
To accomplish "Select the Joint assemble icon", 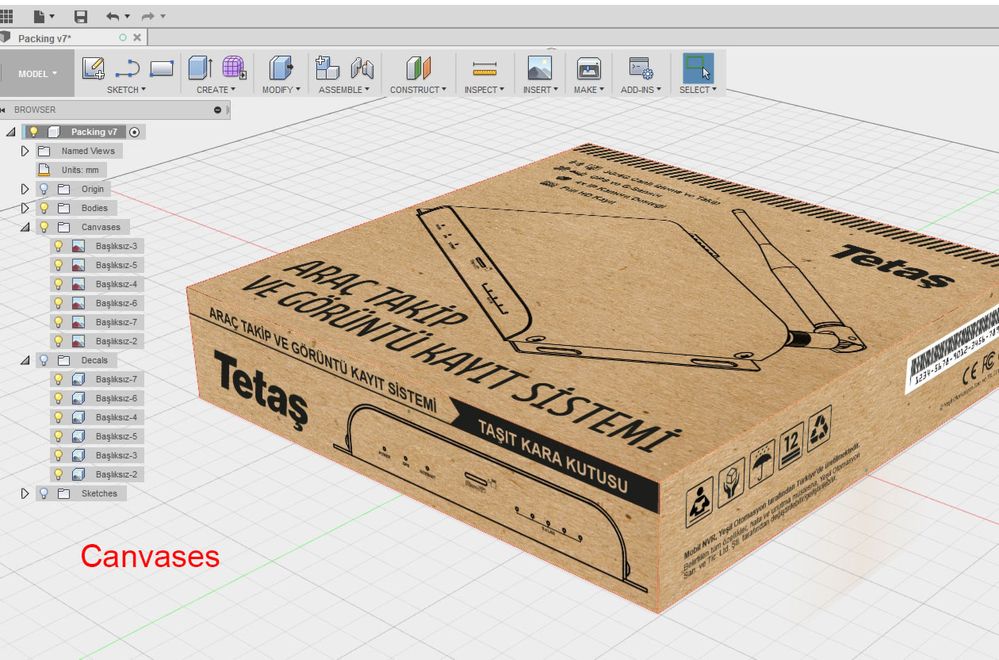I will point(361,68).
